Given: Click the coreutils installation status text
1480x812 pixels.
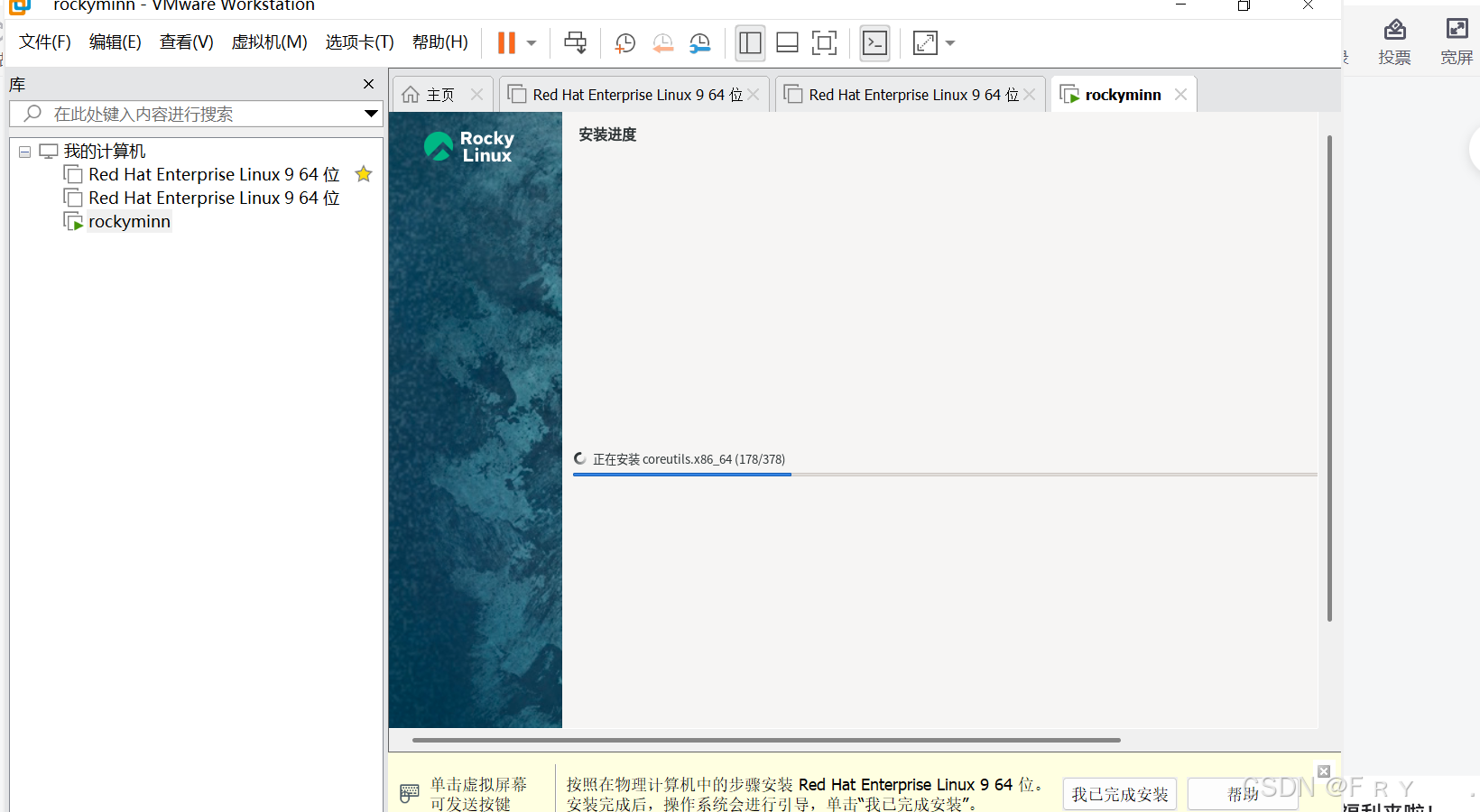Looking at the screenshot, I should tap(689, 459).
